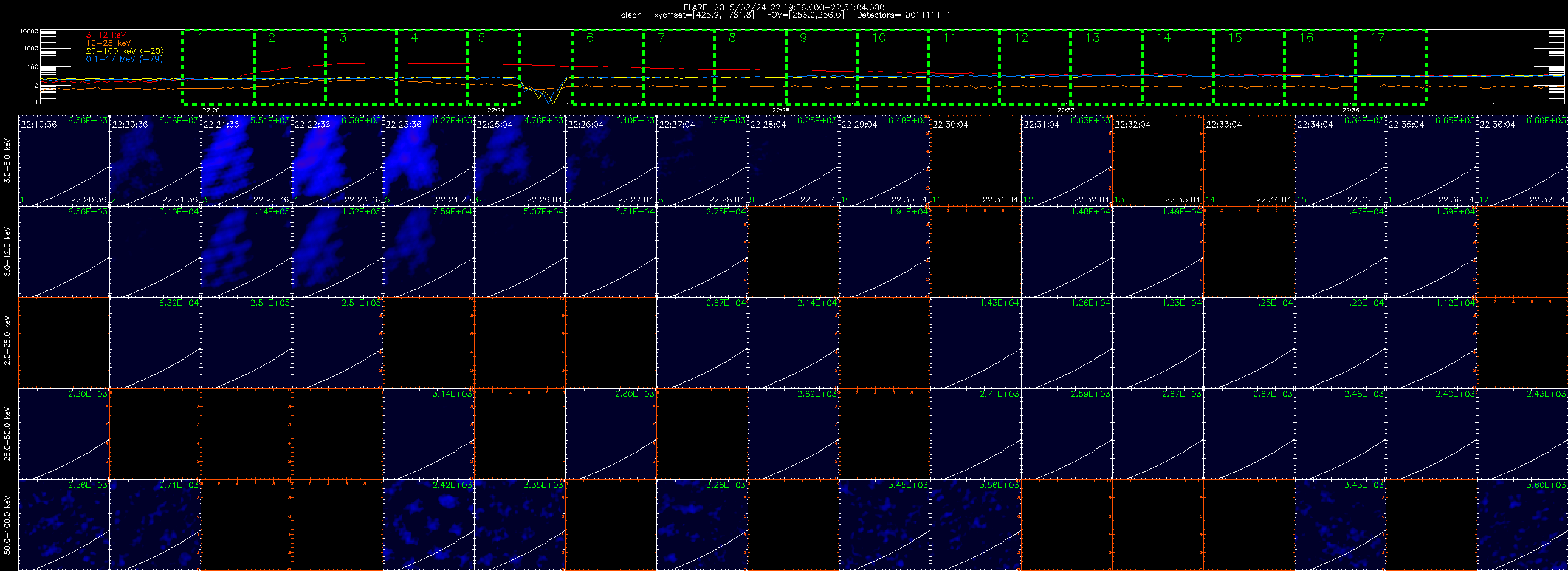The image size is (1568, 571).
Task: Select interval number 9 in the light curve
Action: 822,66
